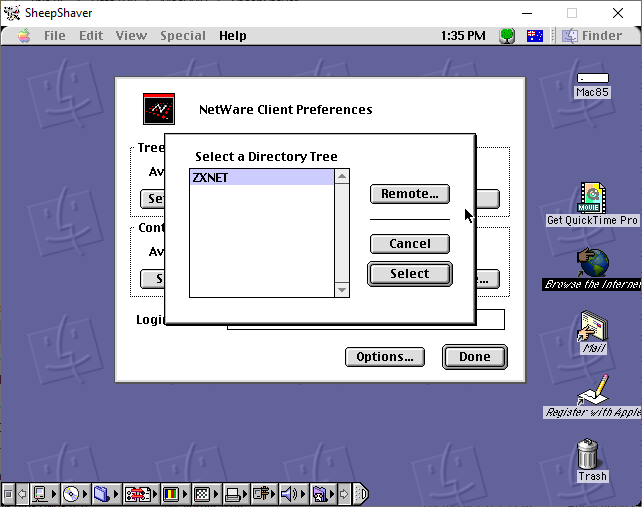Viewport: 642px width, 507px height.
Task: Open the Monitor color depth module
Action: (175, 494)
